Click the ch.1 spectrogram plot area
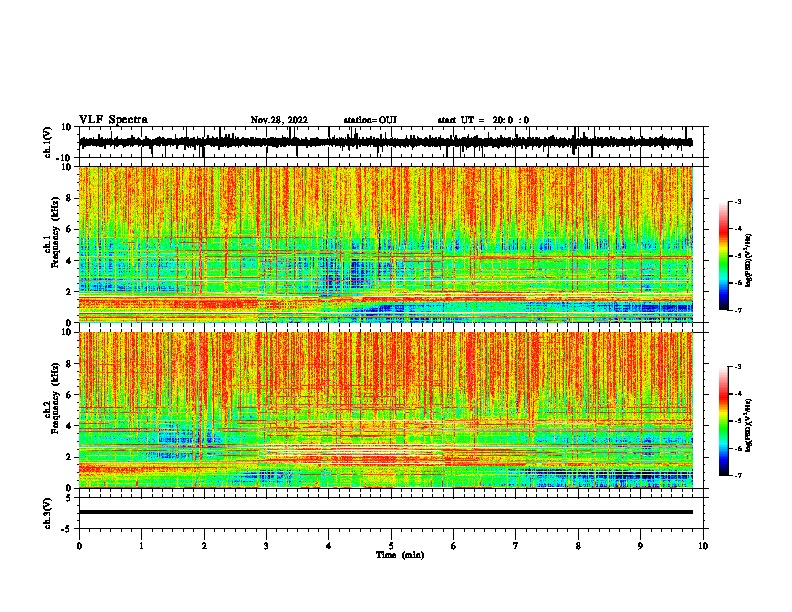Screen dimensions: 792x612 pos(386,244)
